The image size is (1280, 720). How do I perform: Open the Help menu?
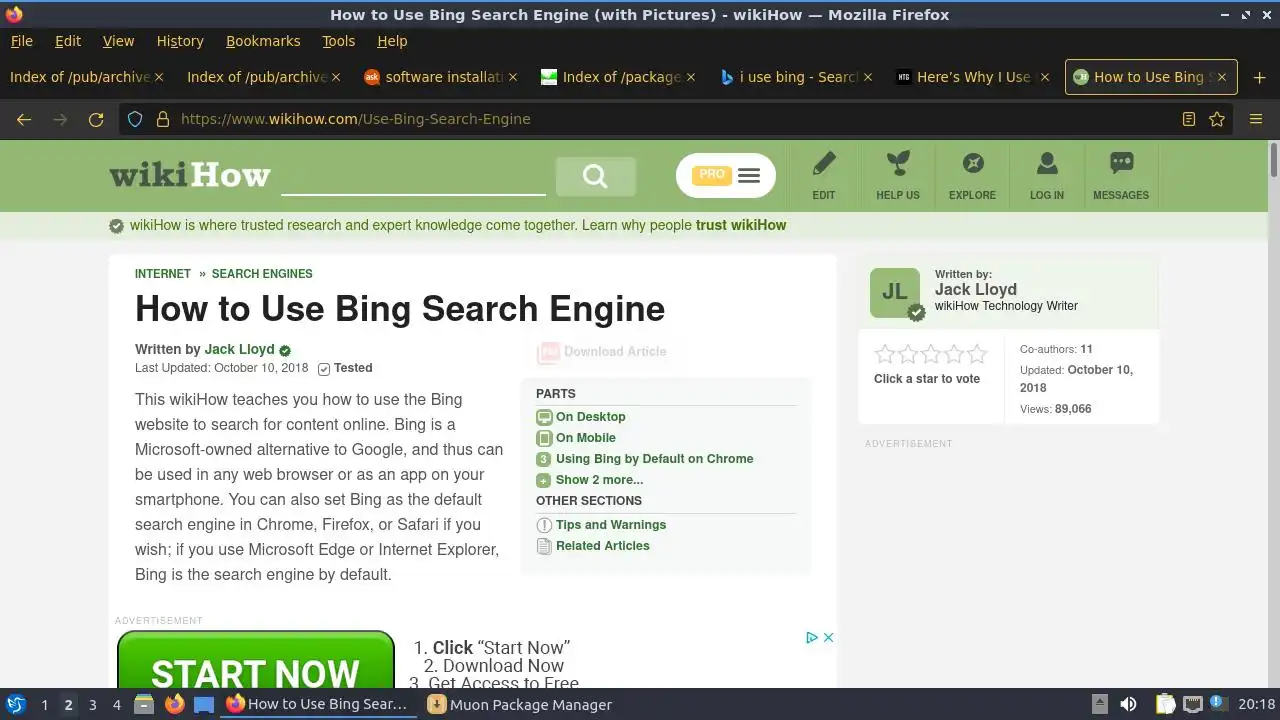pyautogui.click(x=392, y=41)
